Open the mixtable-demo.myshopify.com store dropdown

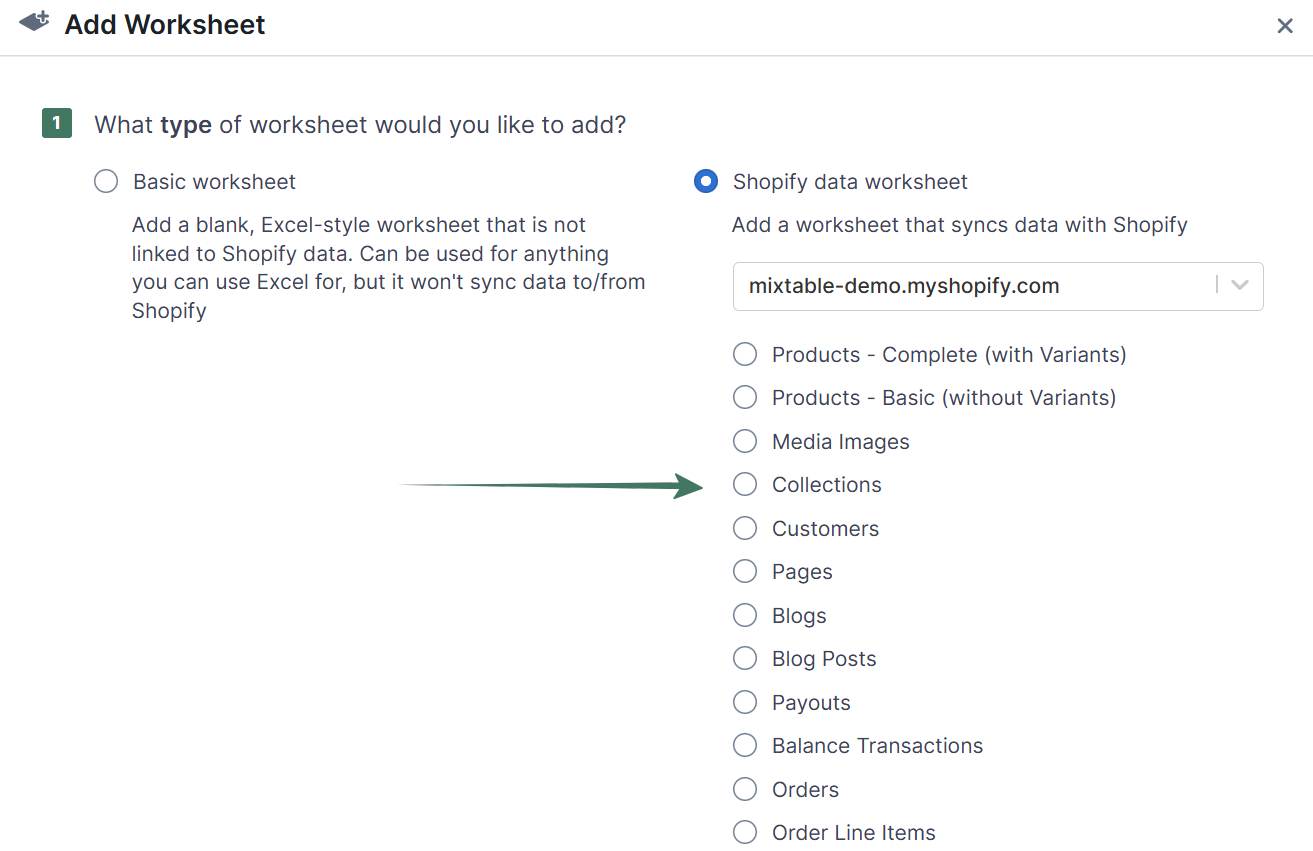pyautogui.click(x=998, y=286)
